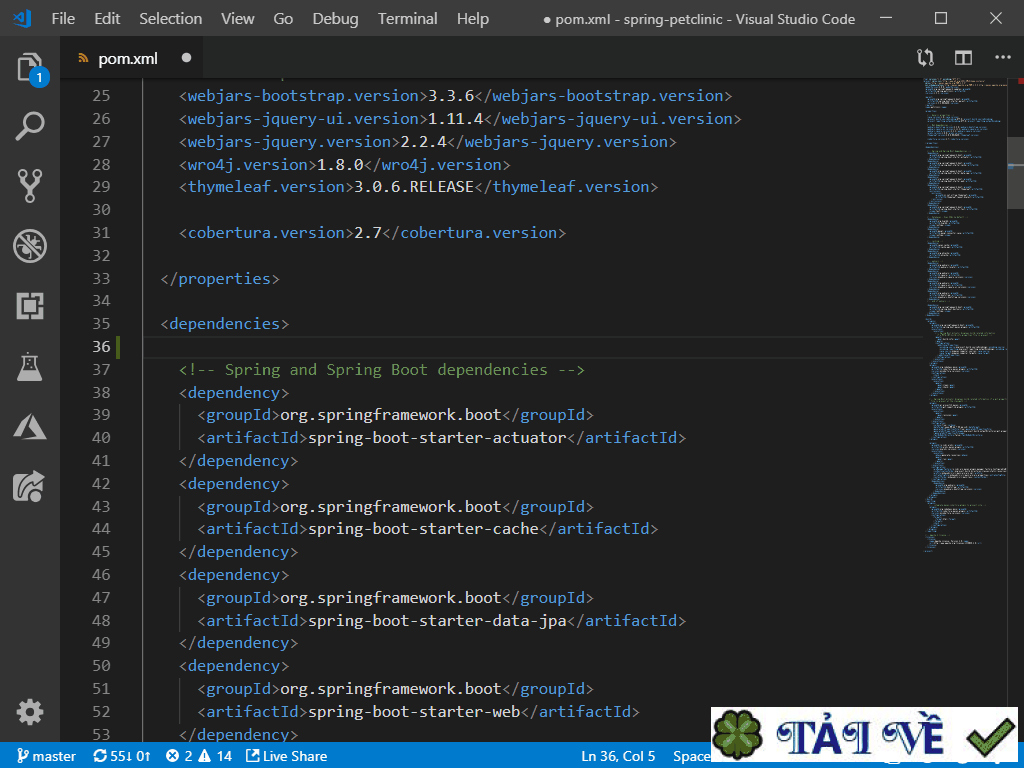
Task: Open Go to Line via Ln 36 Col 5
Action: click(x=618, y=756)
